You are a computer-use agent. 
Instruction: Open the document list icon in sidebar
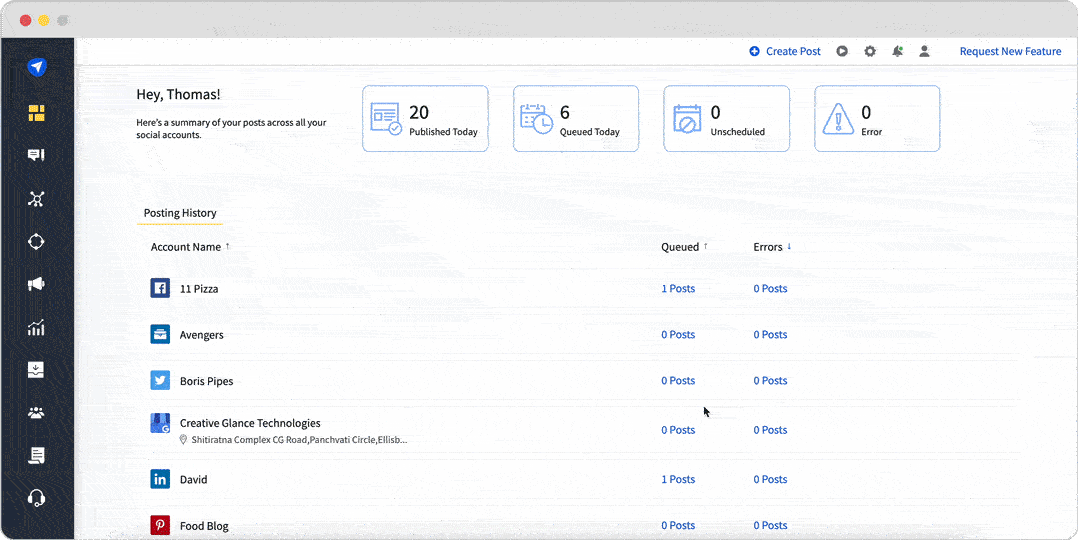36,455
